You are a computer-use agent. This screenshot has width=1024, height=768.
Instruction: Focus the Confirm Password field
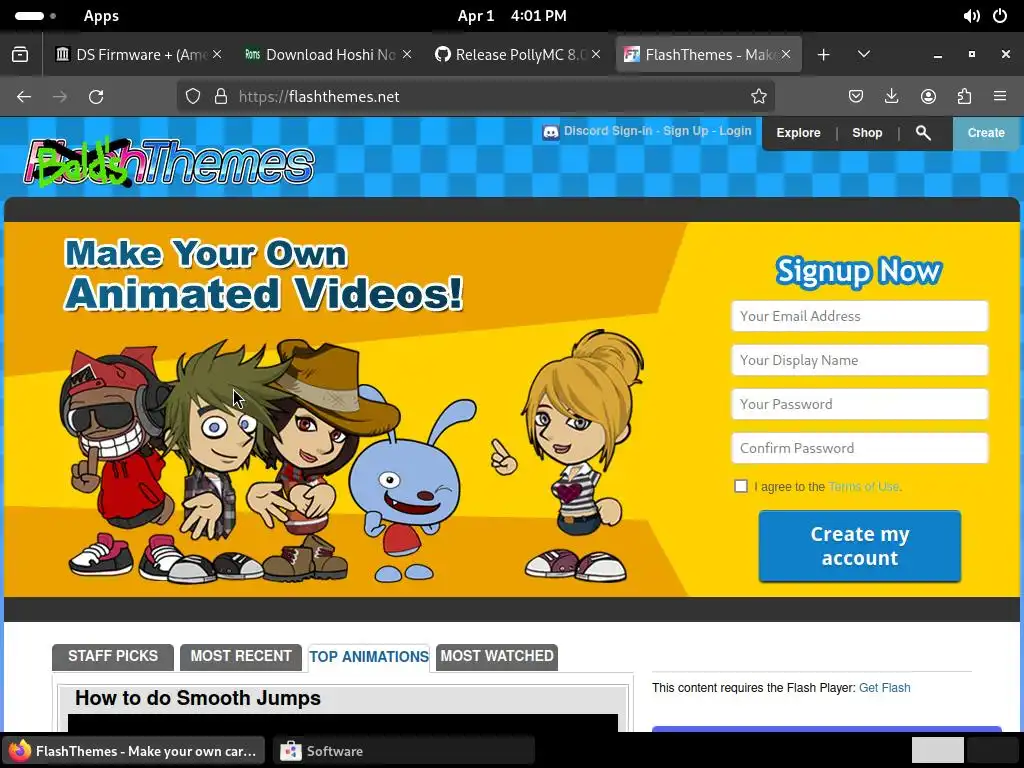tap(859, 448)
